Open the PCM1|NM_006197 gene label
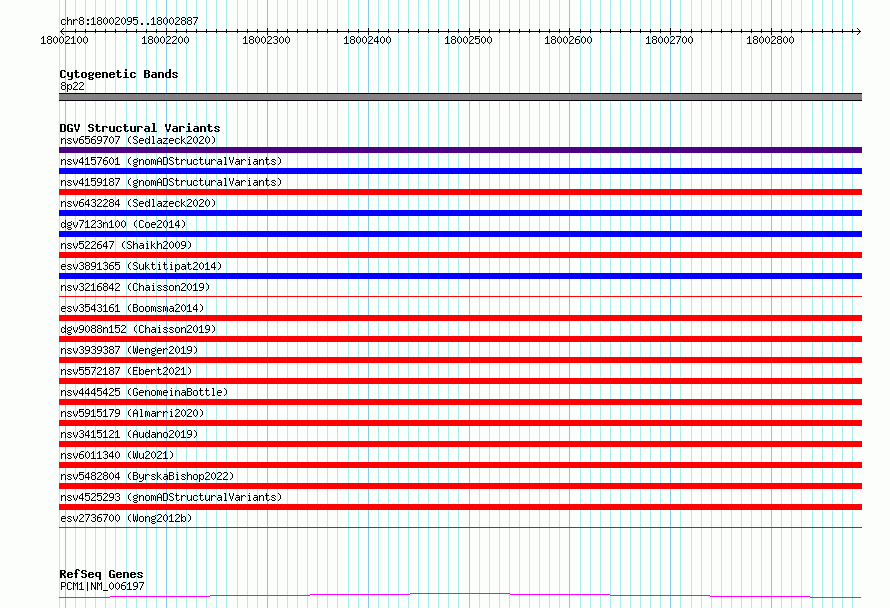The height and width of the screenshot is (608, 890). click(x=102, y=586)
